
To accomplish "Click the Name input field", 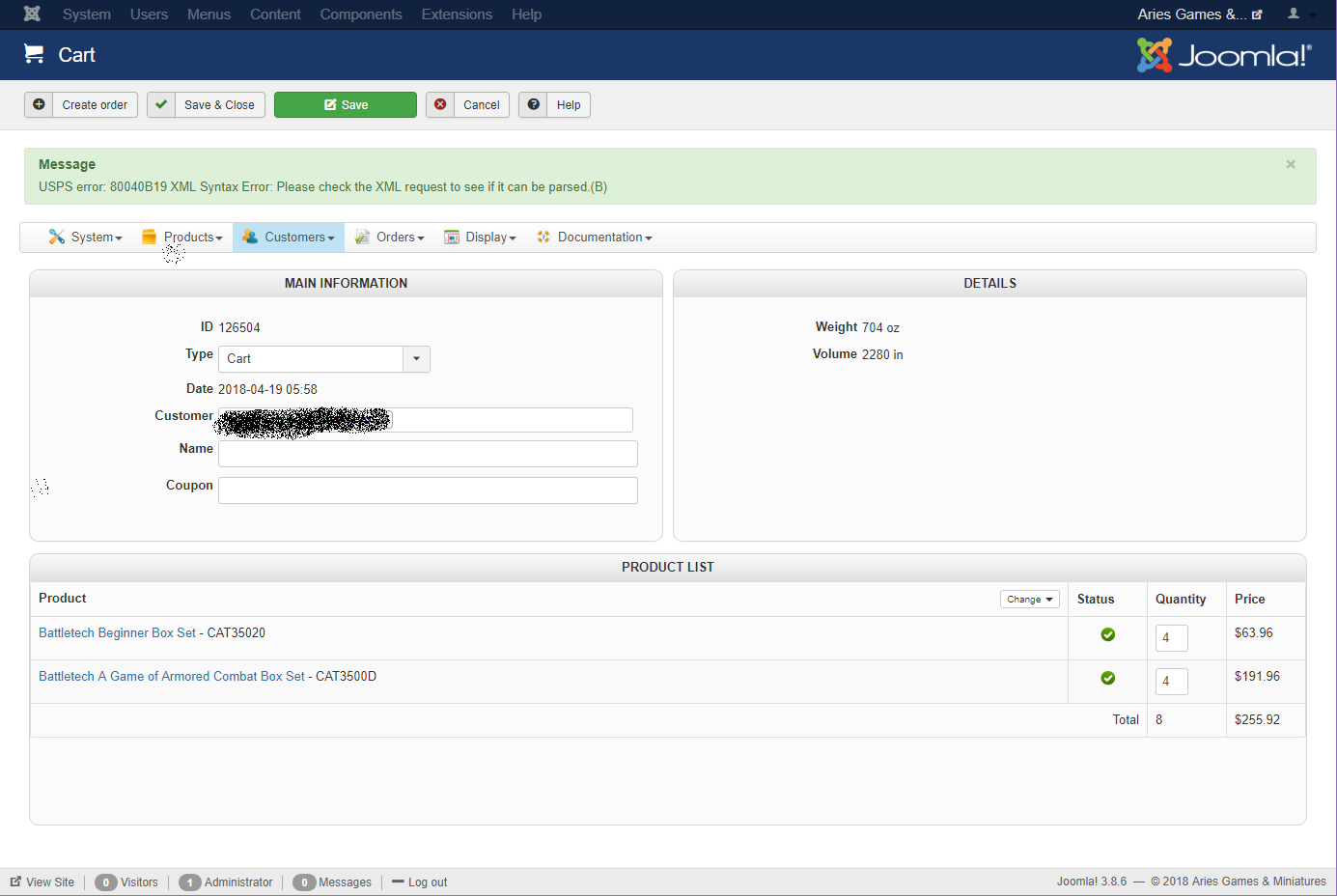I will (428, 454).
